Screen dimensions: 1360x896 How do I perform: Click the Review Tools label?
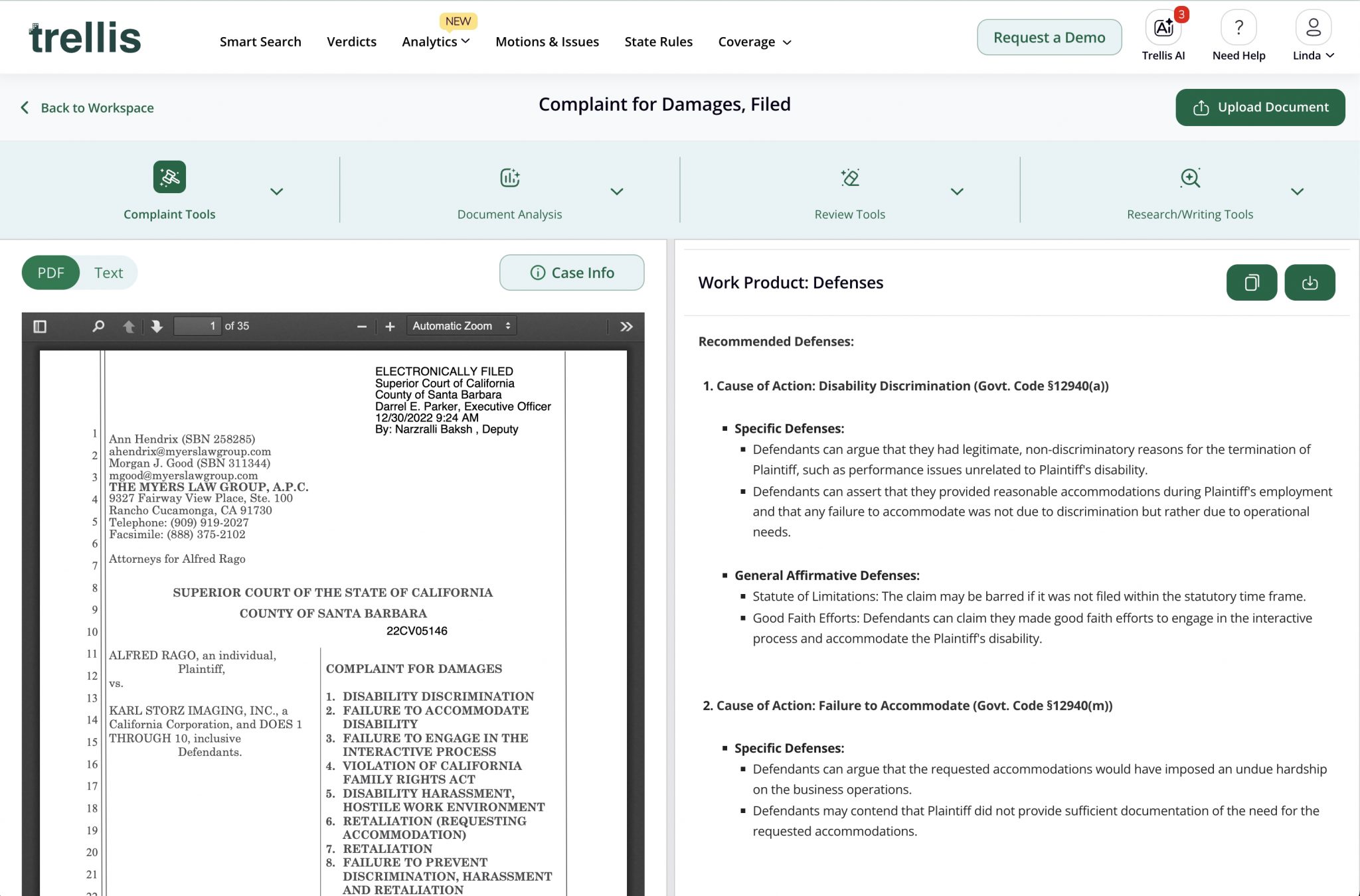(x=850, y=214)
